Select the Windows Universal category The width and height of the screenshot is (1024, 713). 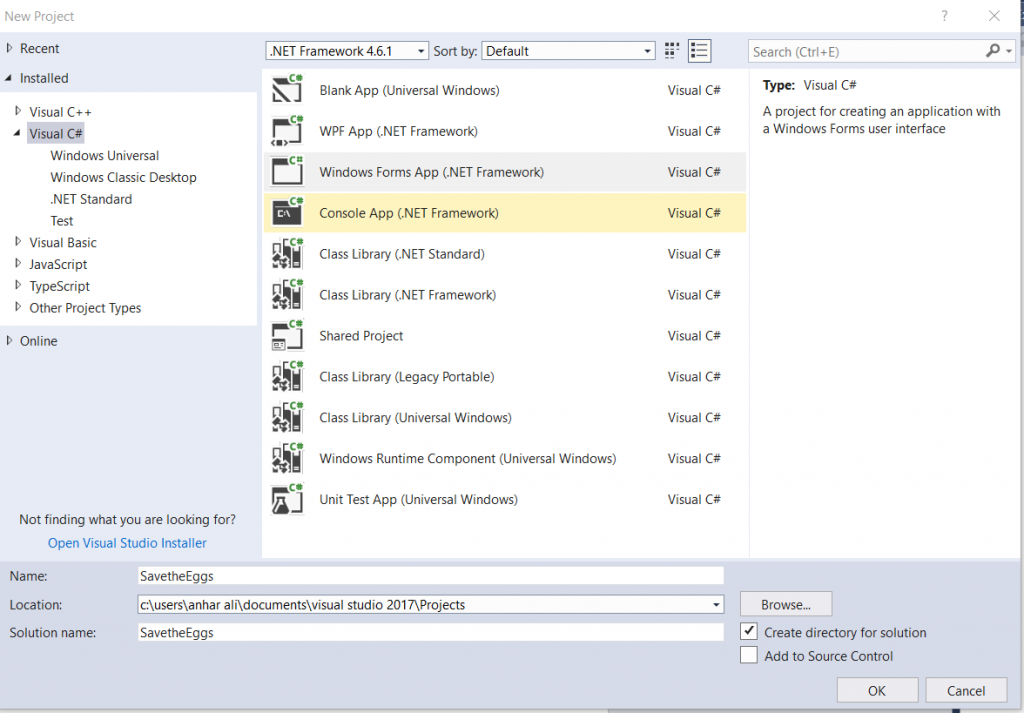104,155
